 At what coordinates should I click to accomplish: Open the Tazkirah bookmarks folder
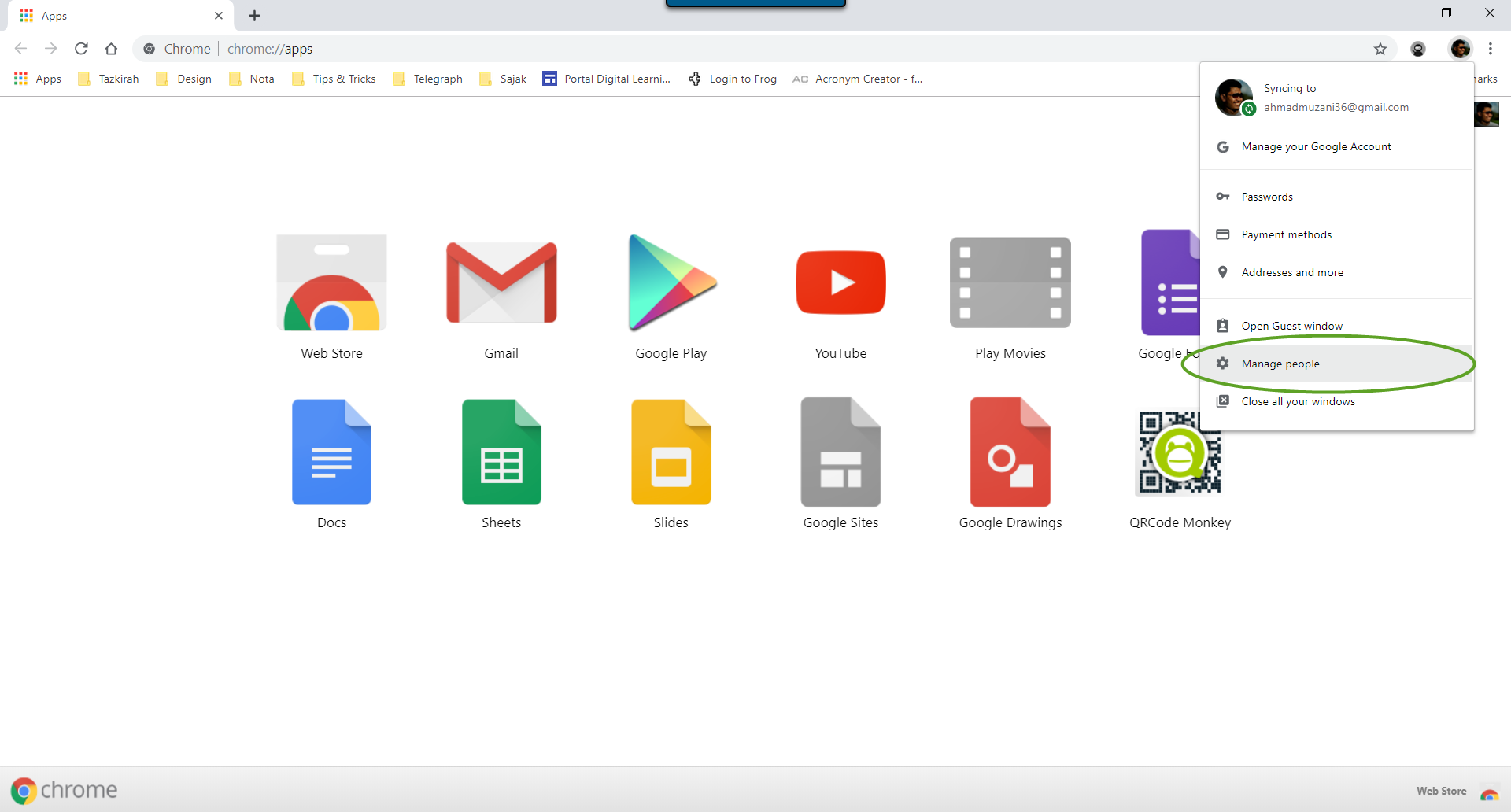coord(109,79)
